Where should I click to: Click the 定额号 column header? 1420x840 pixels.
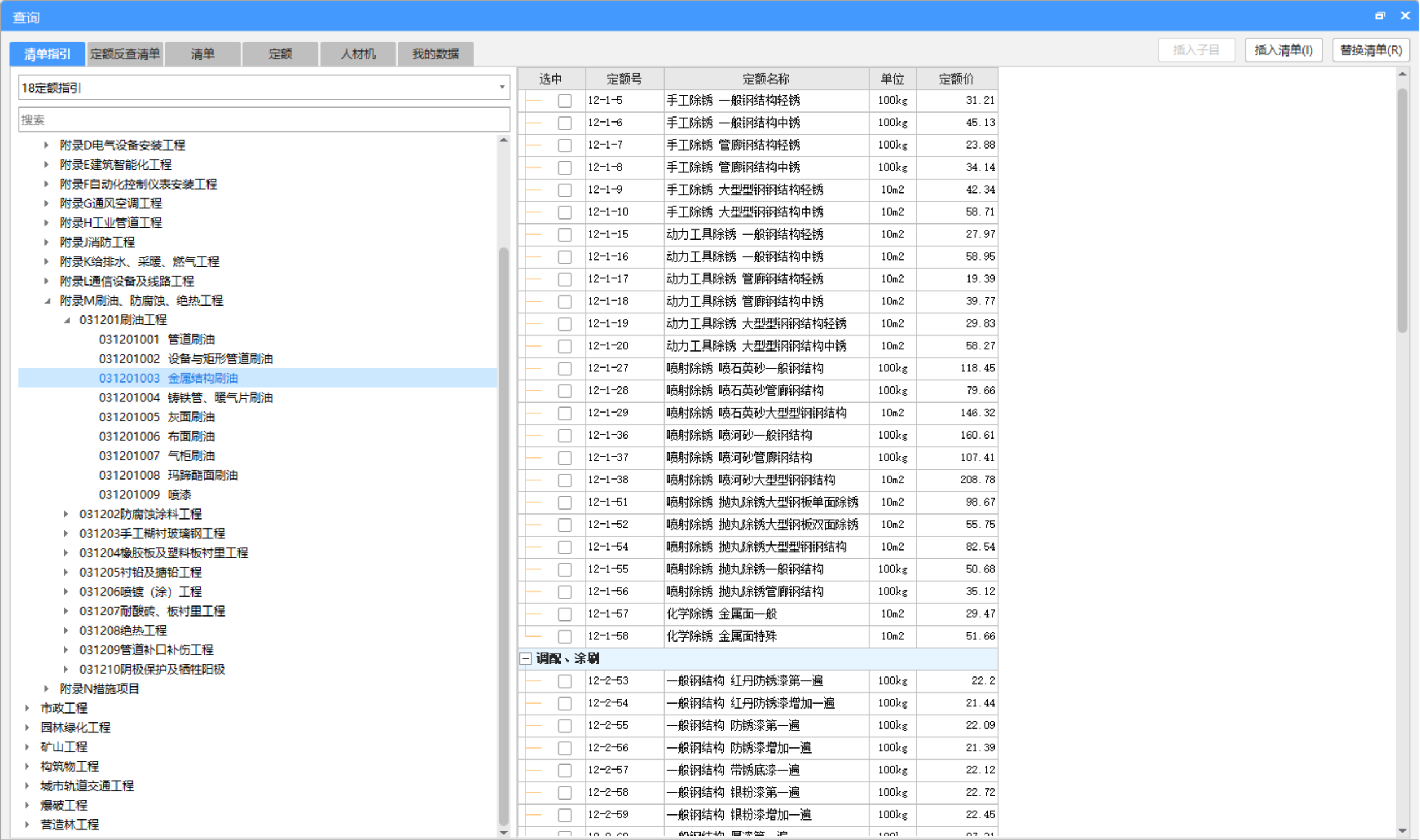tap(625, 79)
